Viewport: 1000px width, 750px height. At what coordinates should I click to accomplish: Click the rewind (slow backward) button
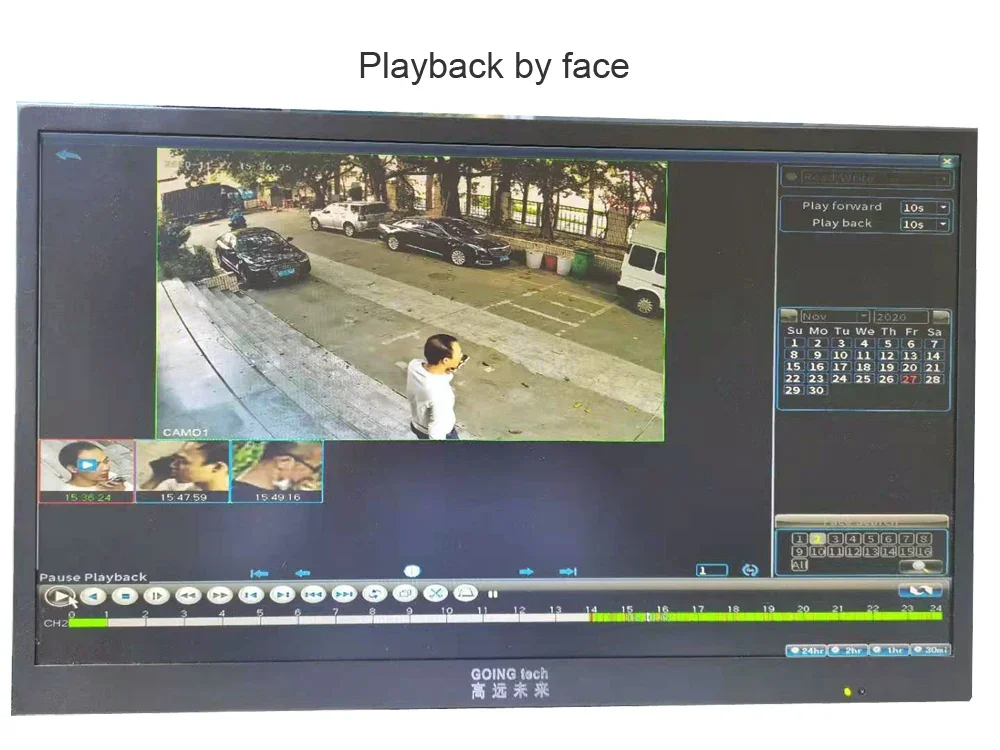(188, 596)
